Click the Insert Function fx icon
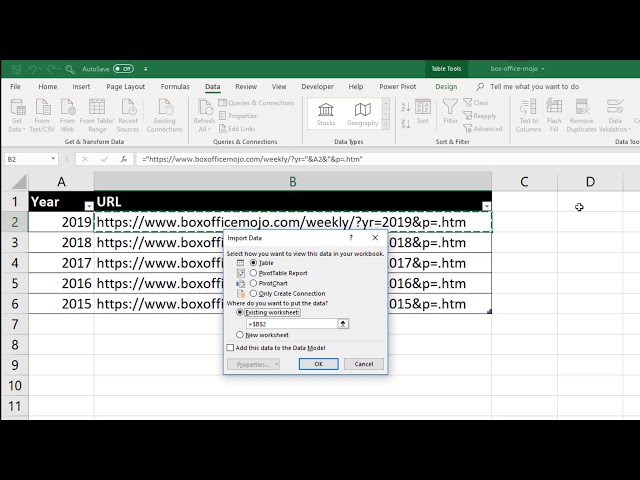Screen dimensions: 640x480 (x=124, y=159)
